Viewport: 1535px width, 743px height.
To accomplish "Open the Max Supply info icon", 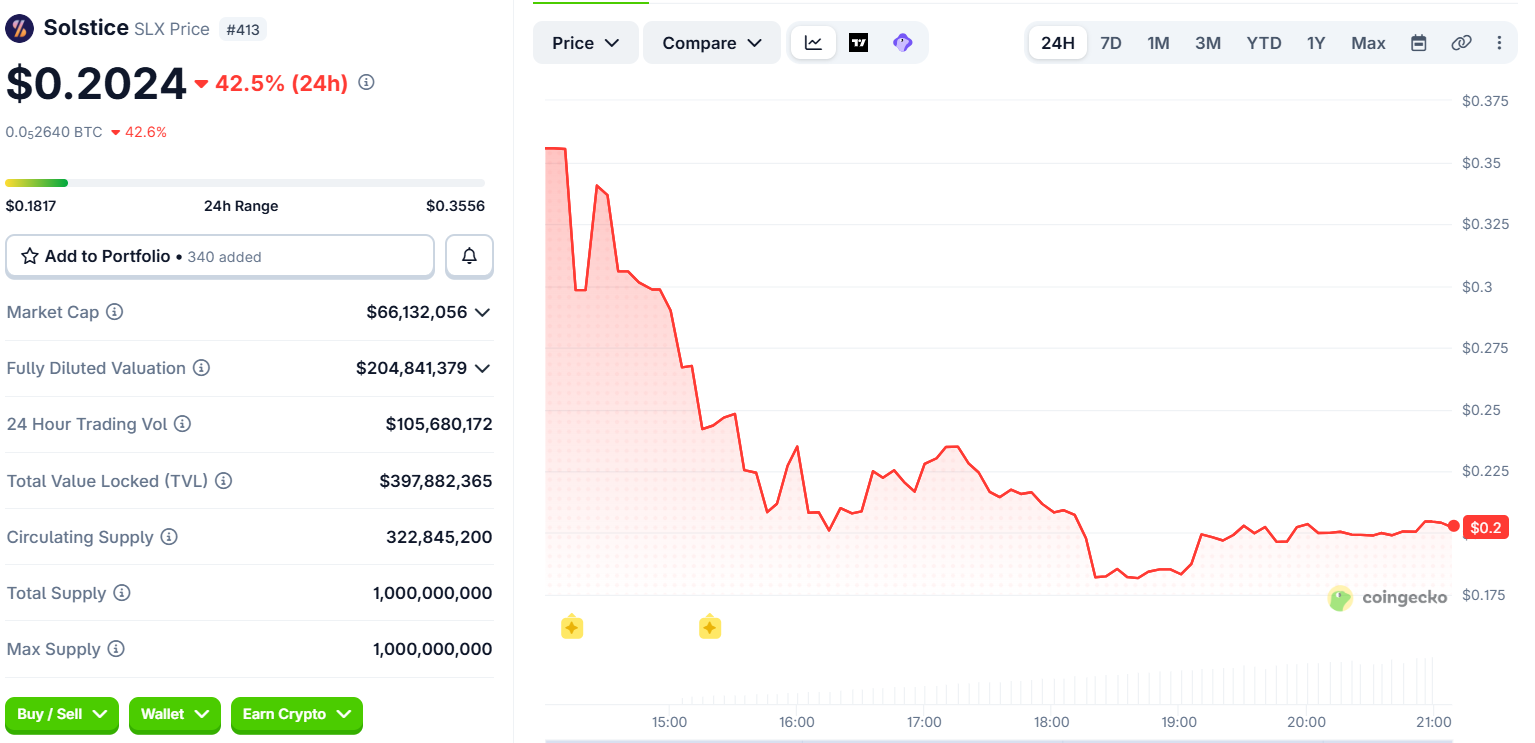I will (x=116, y=649).
